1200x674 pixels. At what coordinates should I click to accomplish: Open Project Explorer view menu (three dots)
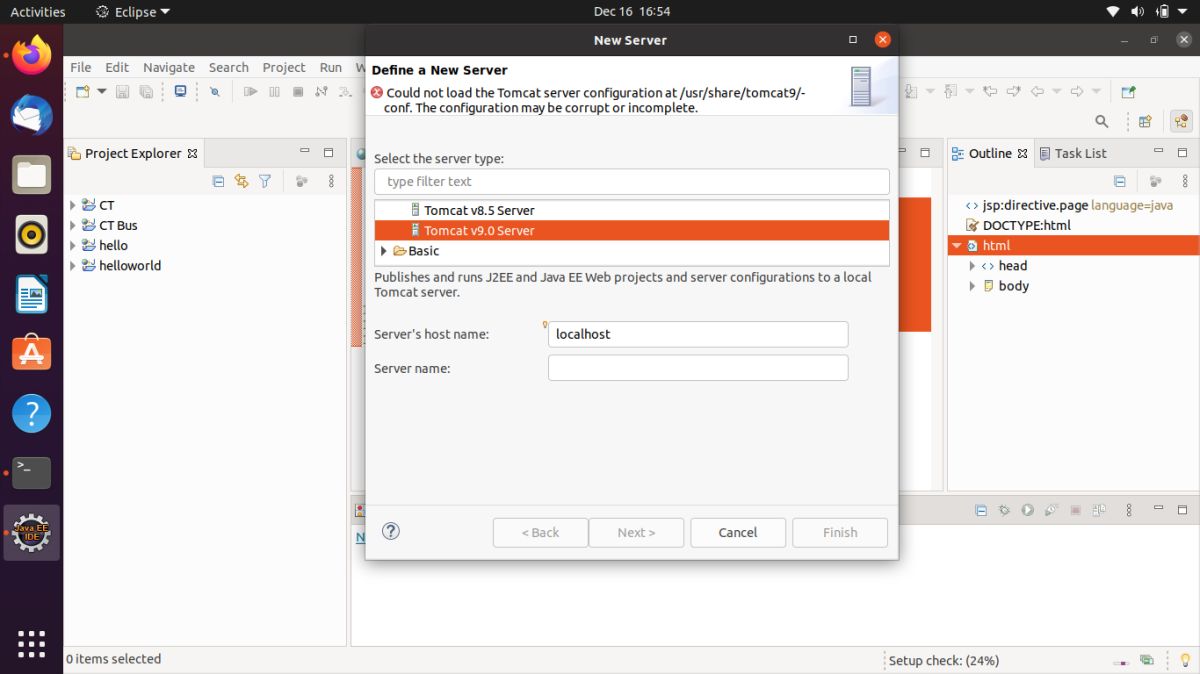point(331,181)
